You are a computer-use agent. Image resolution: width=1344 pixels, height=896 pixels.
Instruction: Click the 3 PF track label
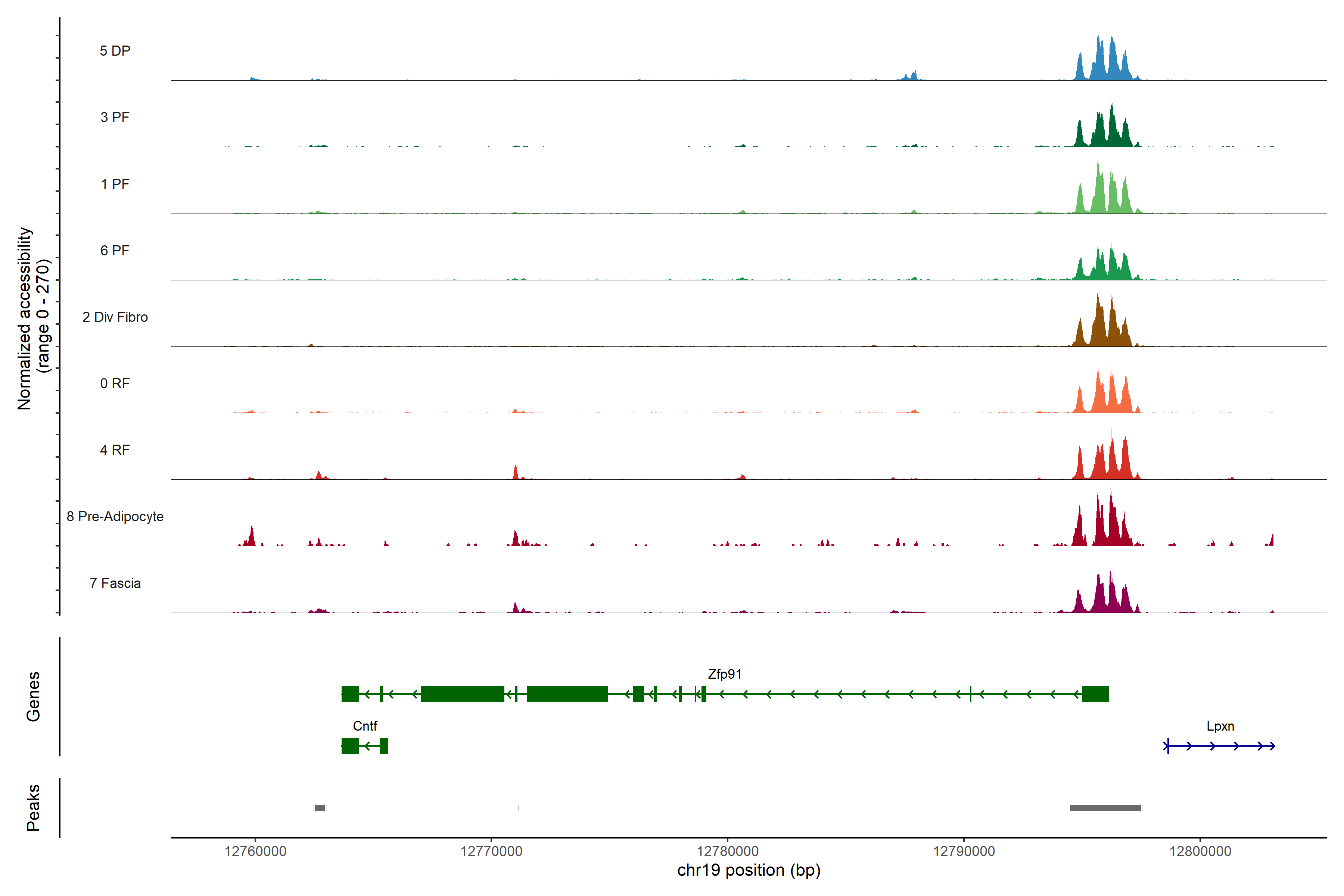coord(115,117)
